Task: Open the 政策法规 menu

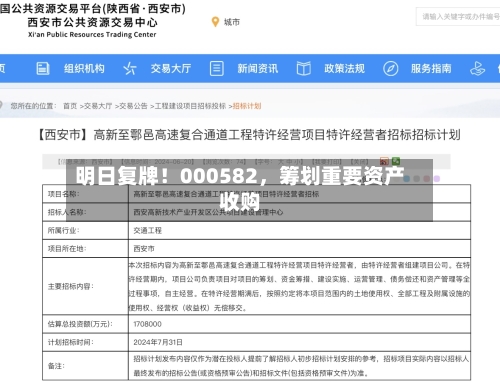Action: tap(344, 69)
